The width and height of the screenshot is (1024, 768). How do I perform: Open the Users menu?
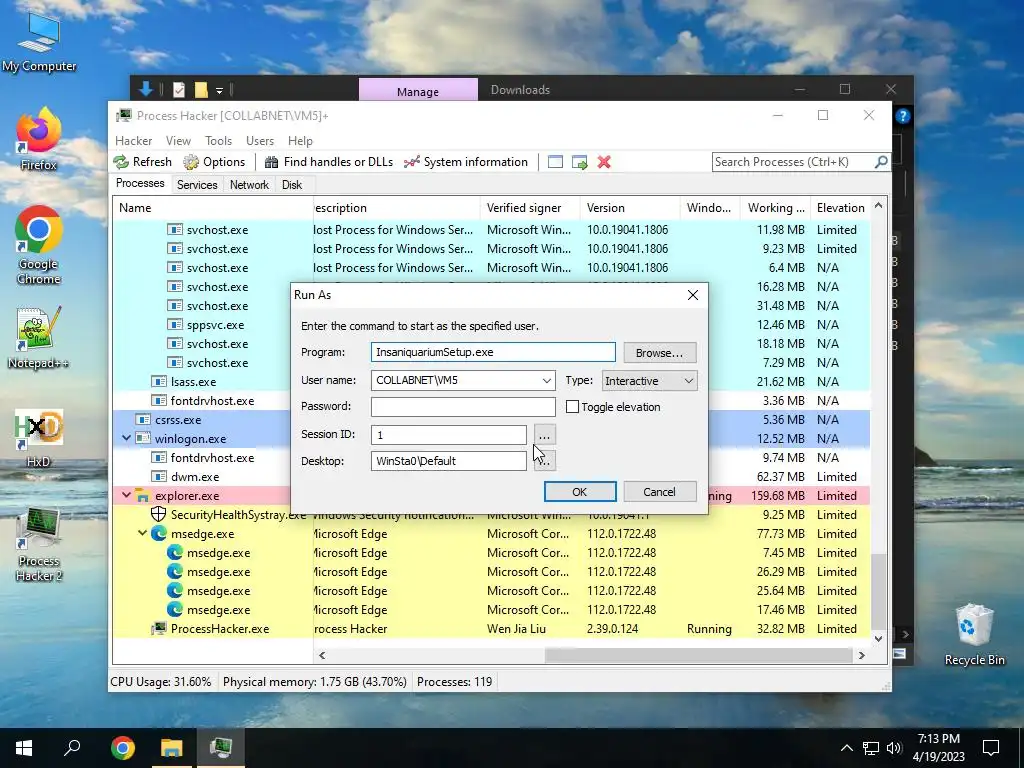pyautogui.click(x=260, y=141)
